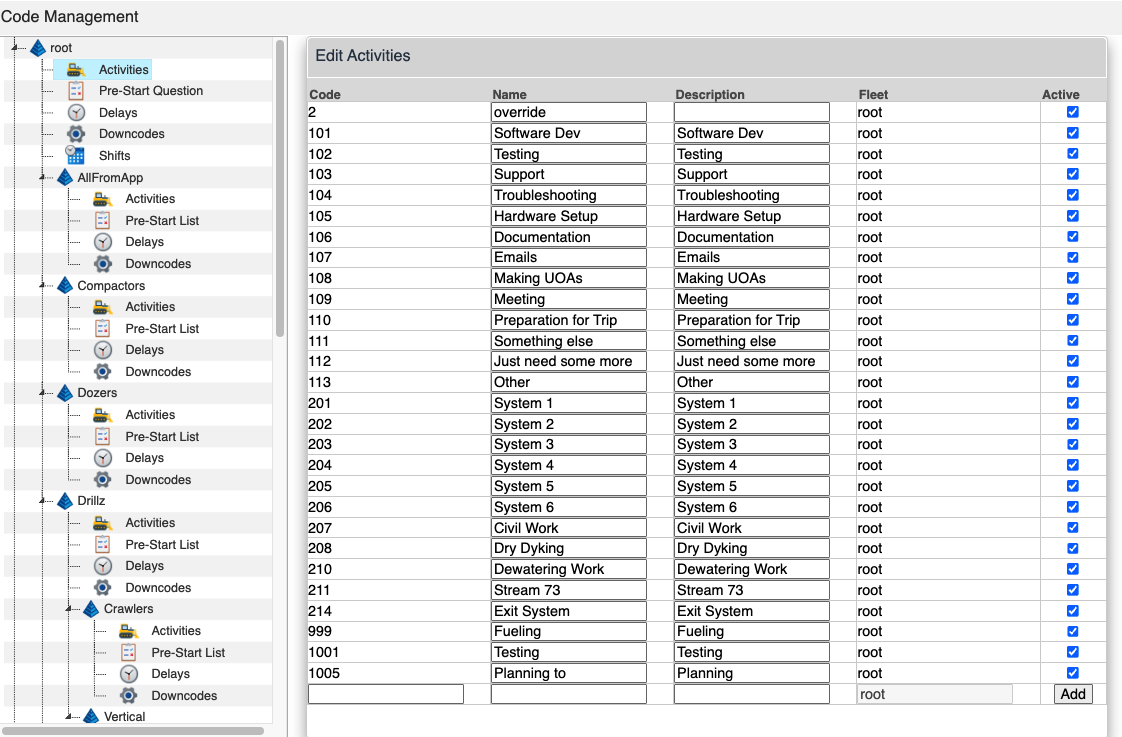Click the empty new Description input field
Viewport: 1122px width, 737px height.
click(x=752, y=694)
